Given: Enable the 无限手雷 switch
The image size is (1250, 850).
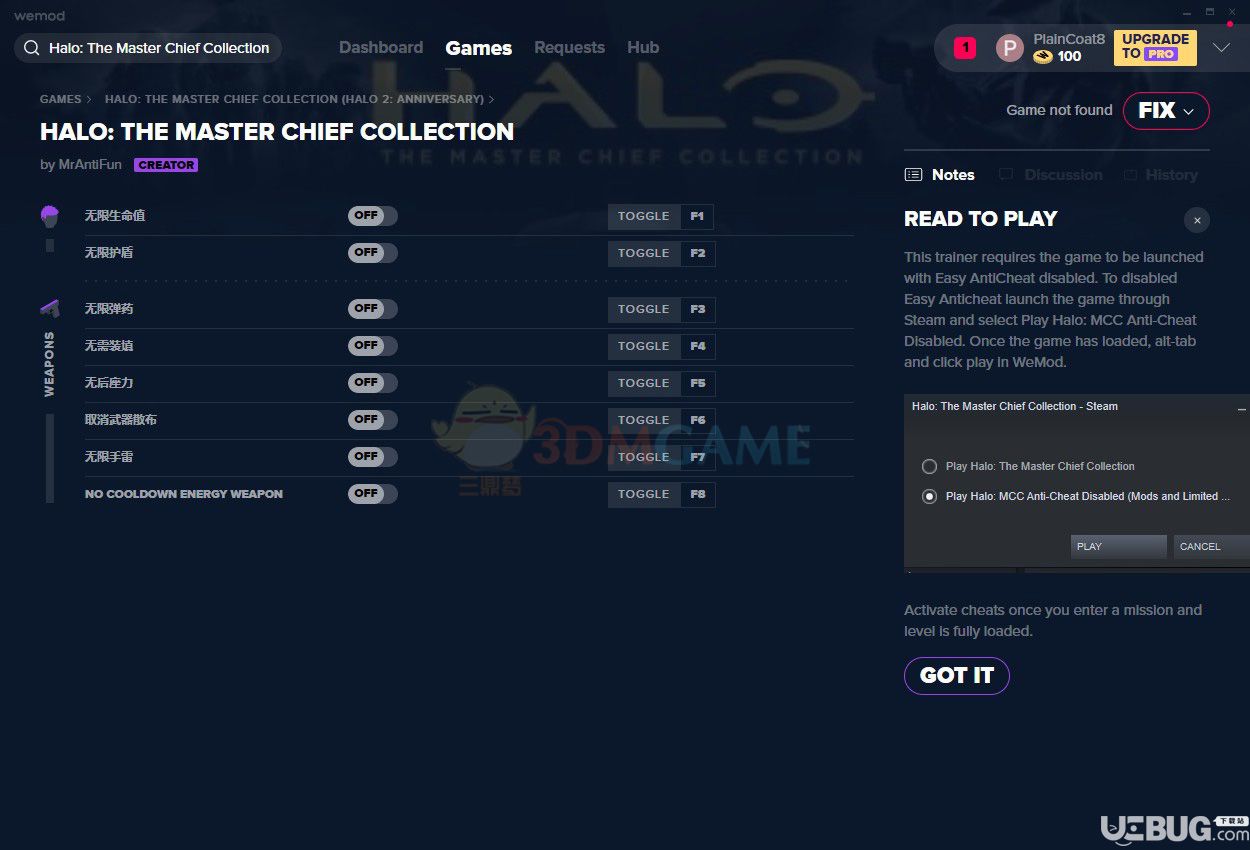Looking at the screenshot, I should (x=373, y=457).
